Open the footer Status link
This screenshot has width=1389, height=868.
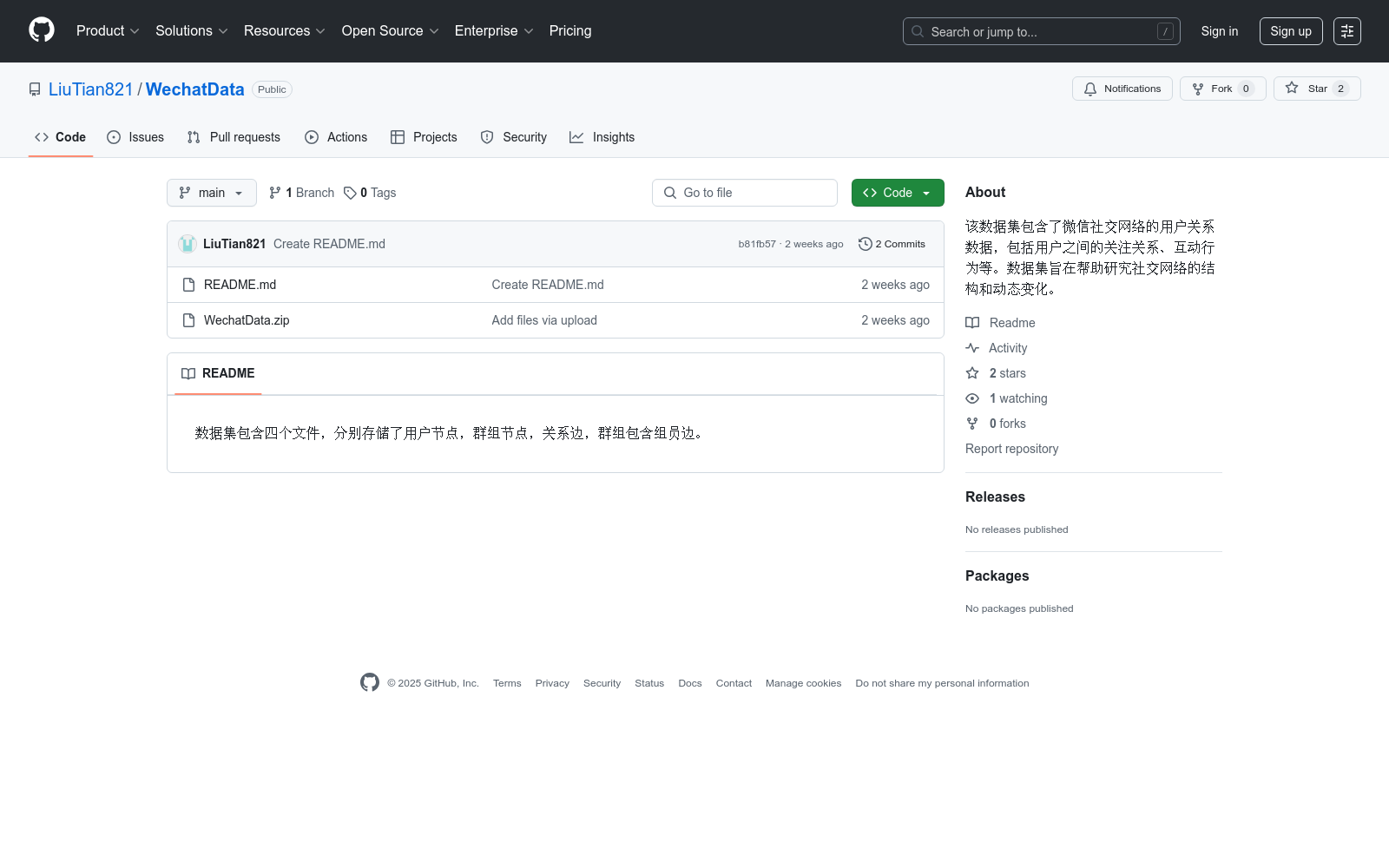(x=649, y=683)
